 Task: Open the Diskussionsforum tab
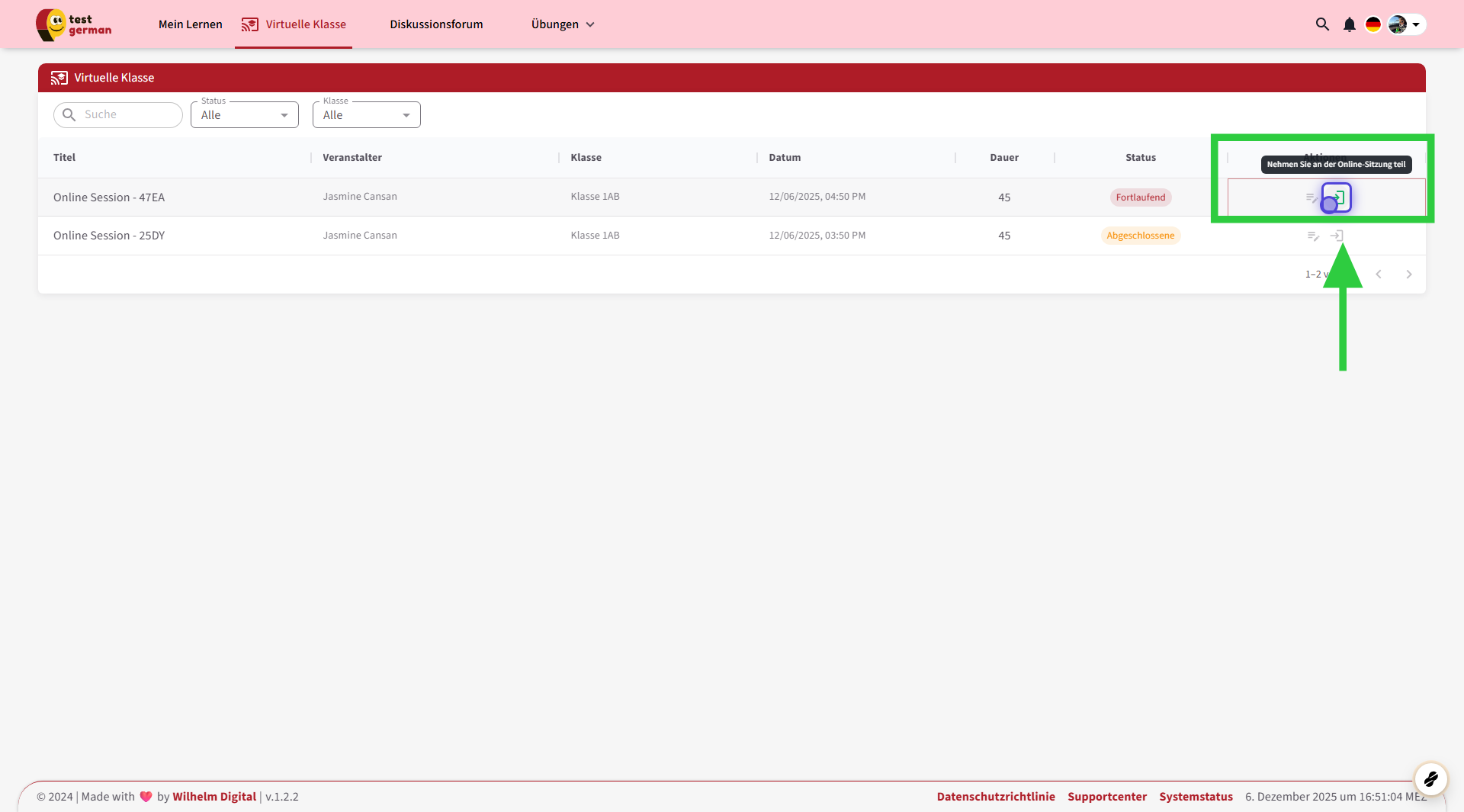(436, 24)
